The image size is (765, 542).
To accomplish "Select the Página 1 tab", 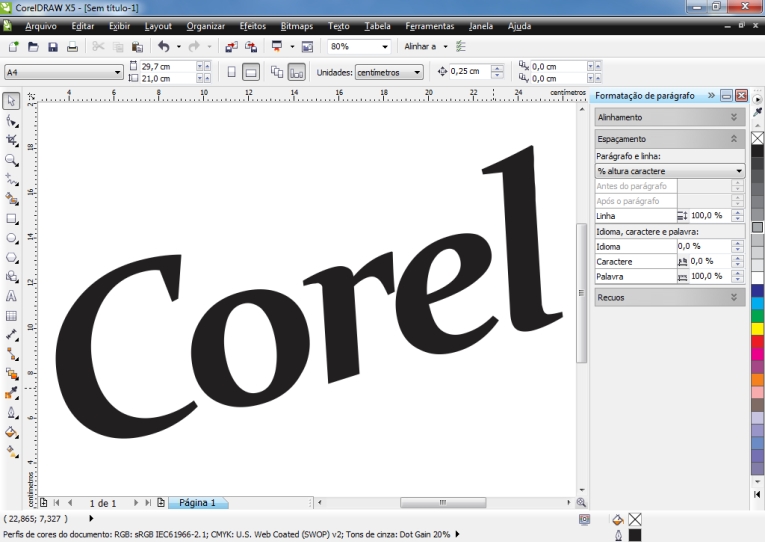I will pyautogui.click(x=198, y=503).
